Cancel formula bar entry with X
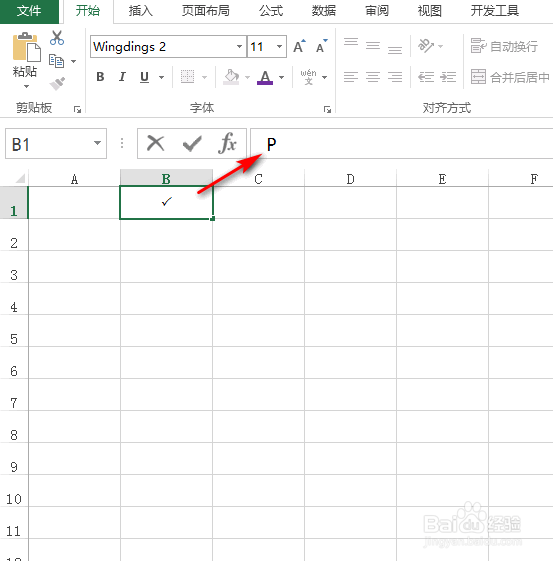 click(x=156, y=143)
